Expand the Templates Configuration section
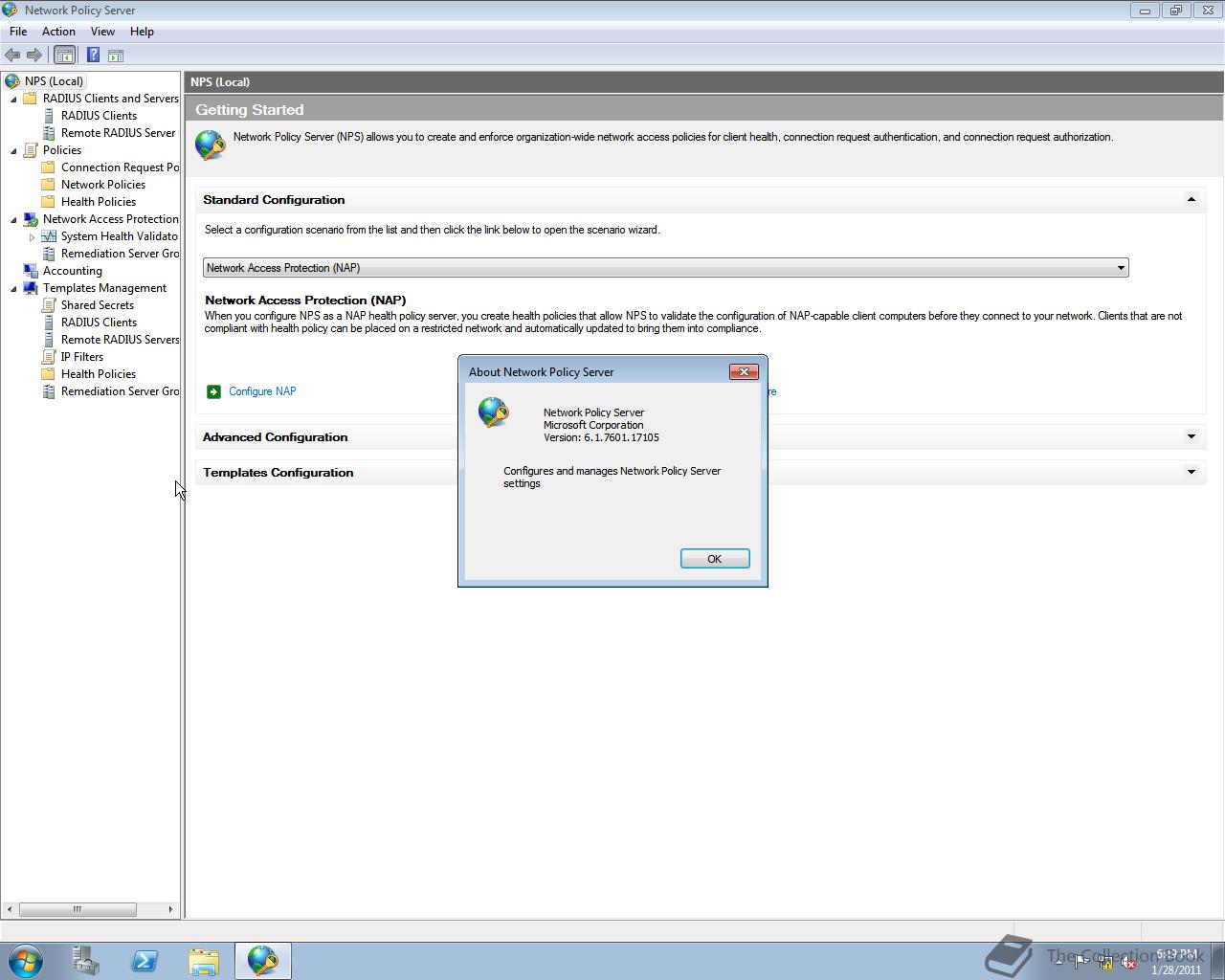The height and width of the screenshot is (980, 1225). [1192, 472]
